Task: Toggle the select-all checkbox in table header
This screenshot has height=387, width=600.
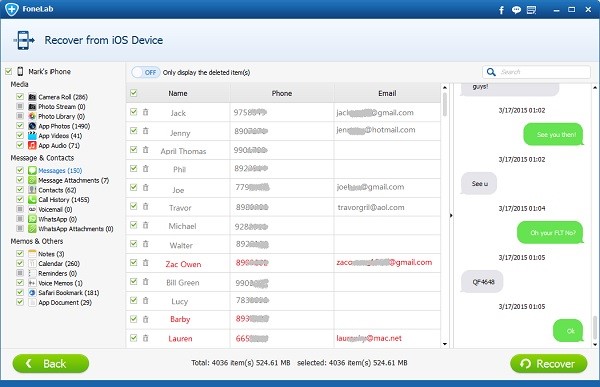Action: click(x=134, y=93)
